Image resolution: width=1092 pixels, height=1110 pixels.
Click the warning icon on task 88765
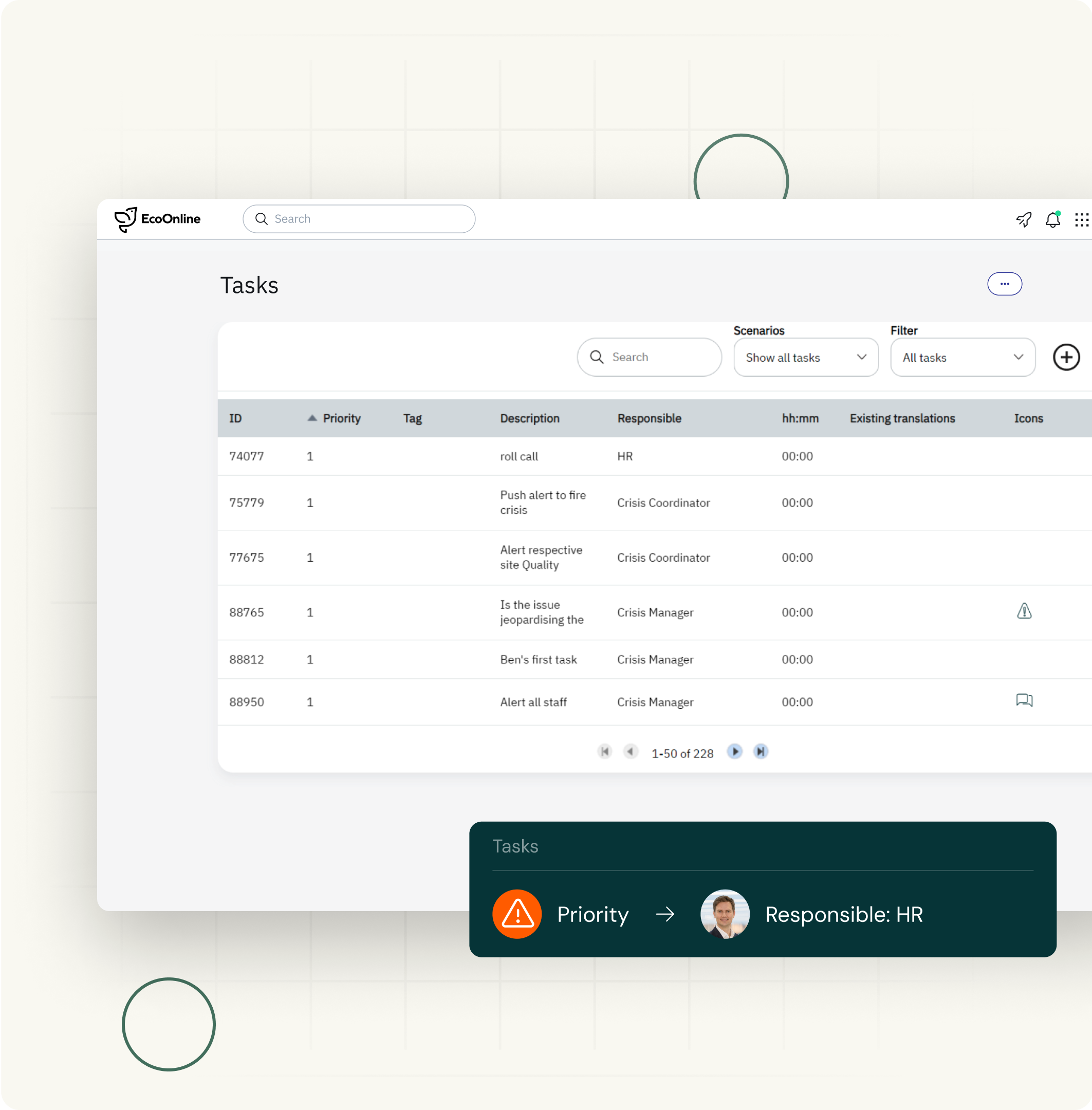point(1024,612)
